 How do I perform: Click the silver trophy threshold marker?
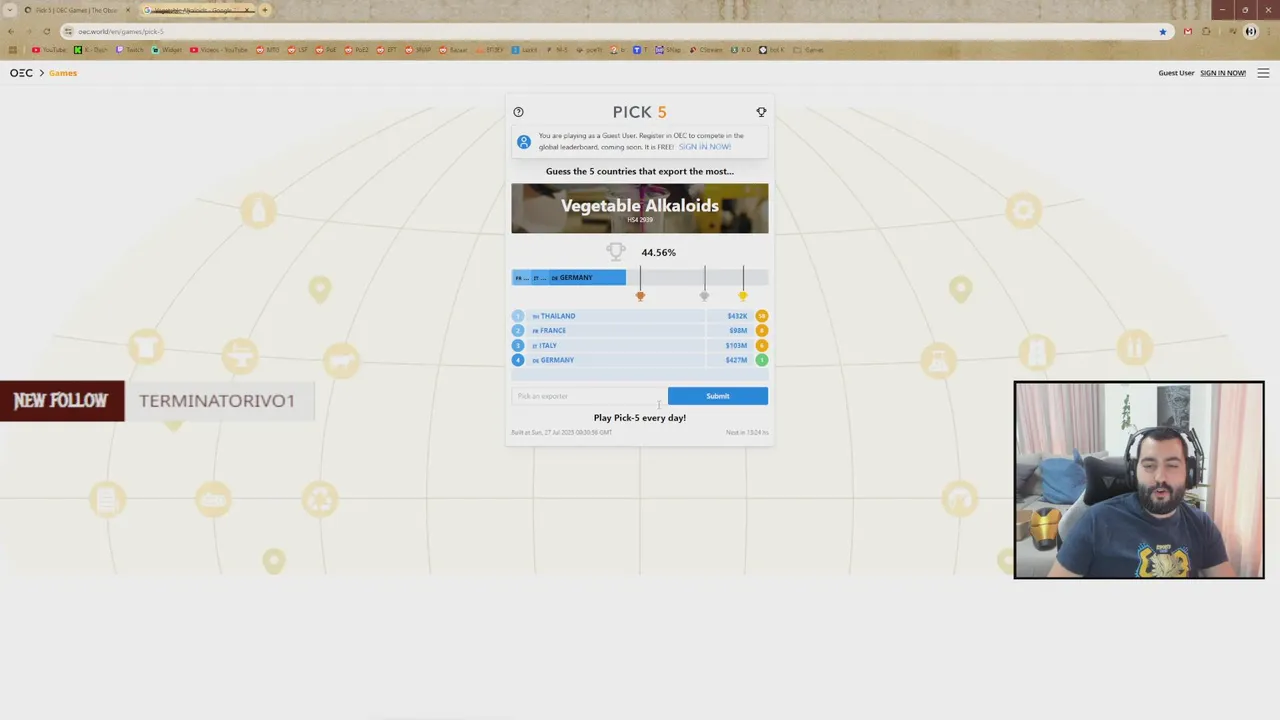704,295
